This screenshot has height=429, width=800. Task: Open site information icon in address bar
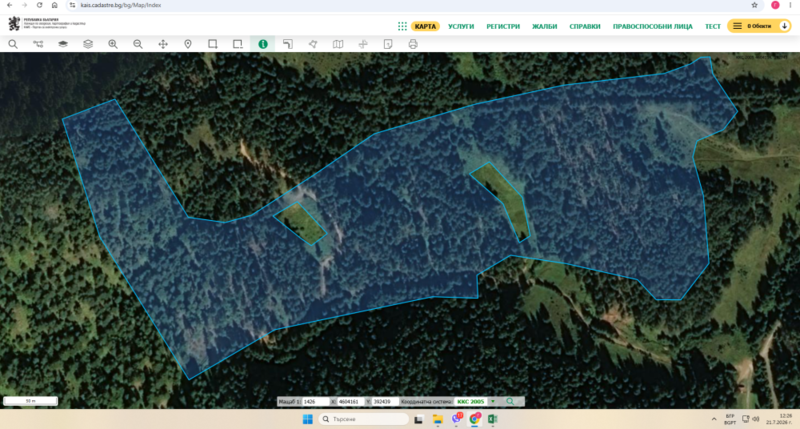point(72,5)
